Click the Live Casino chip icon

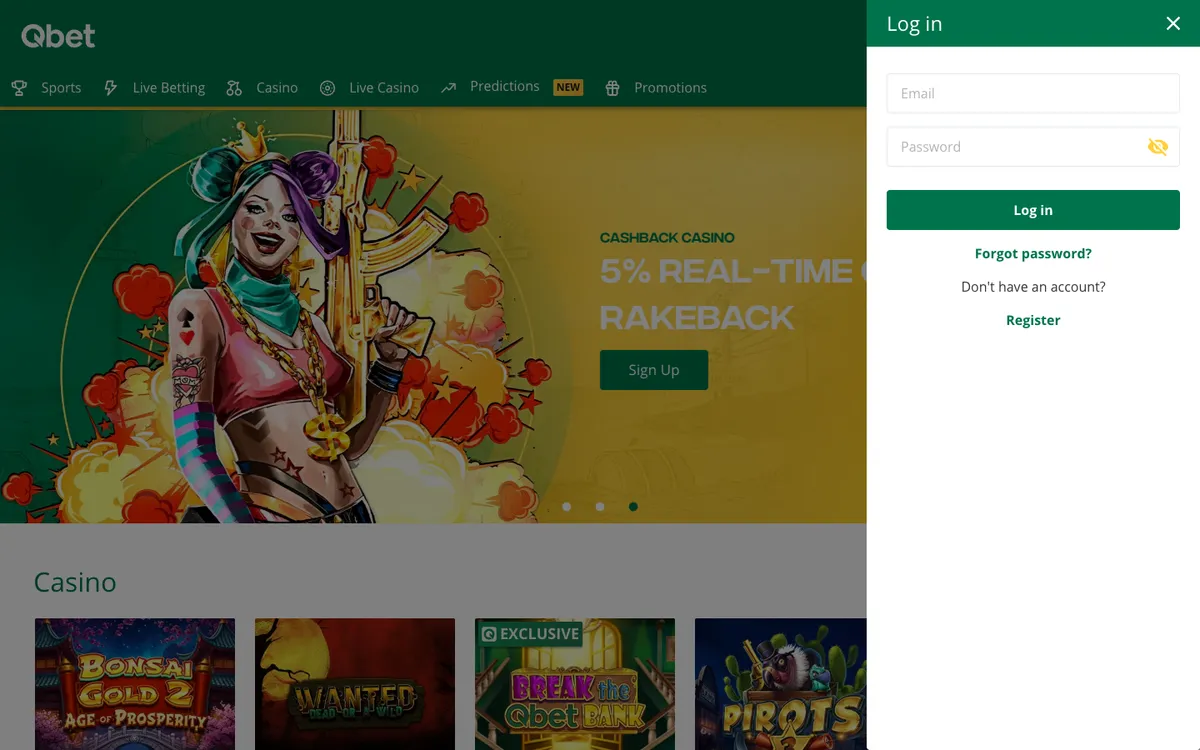pyautogui.click(x=327, y=88)
